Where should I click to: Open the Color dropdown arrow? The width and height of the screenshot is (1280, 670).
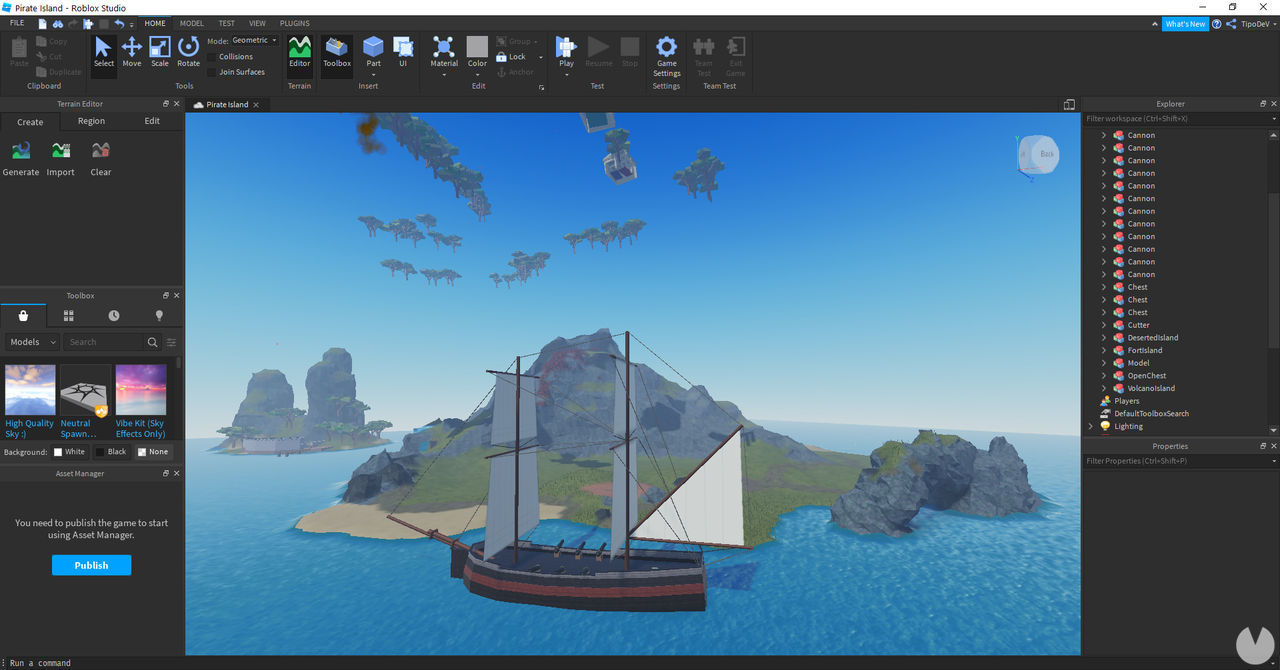click(477, 74)
